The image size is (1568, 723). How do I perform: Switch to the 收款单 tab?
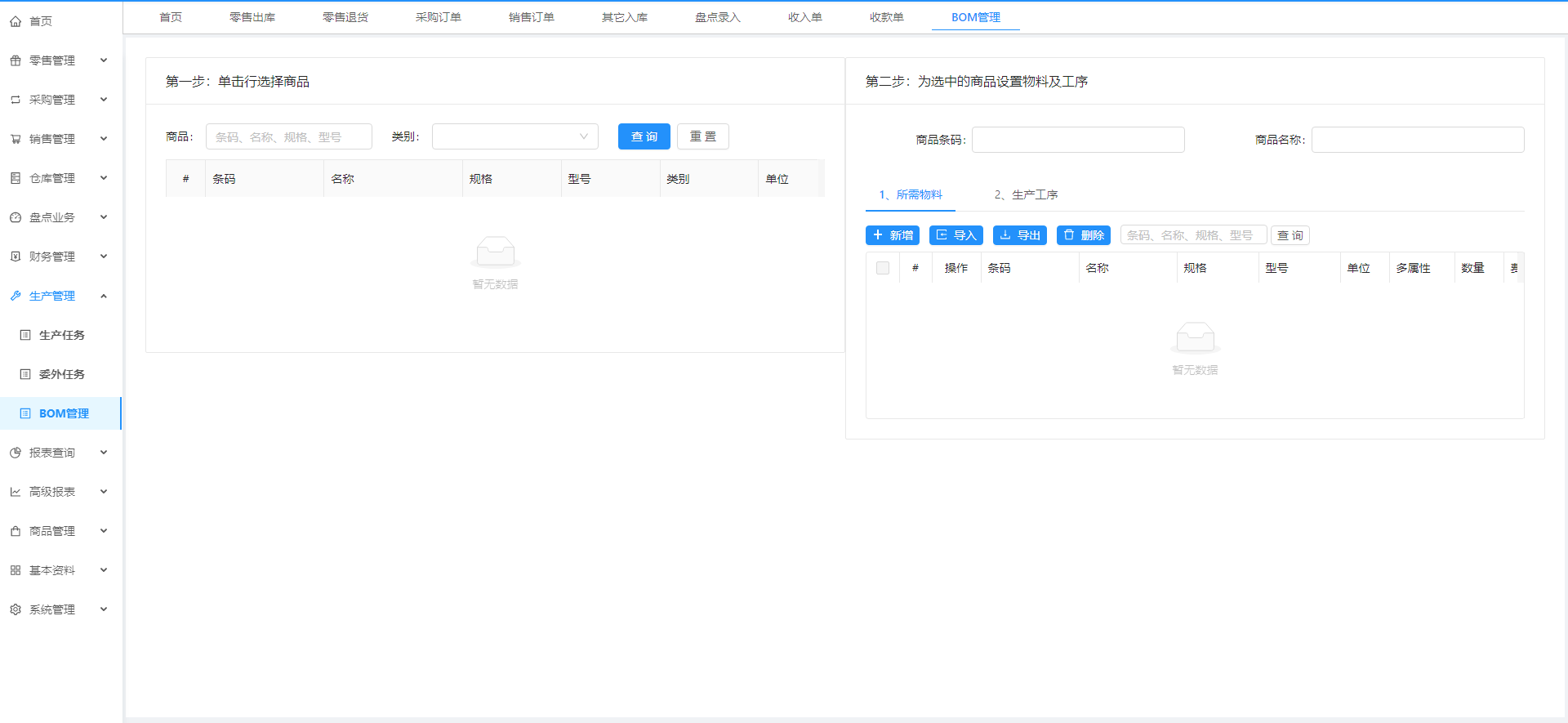[x=887, y=17]
